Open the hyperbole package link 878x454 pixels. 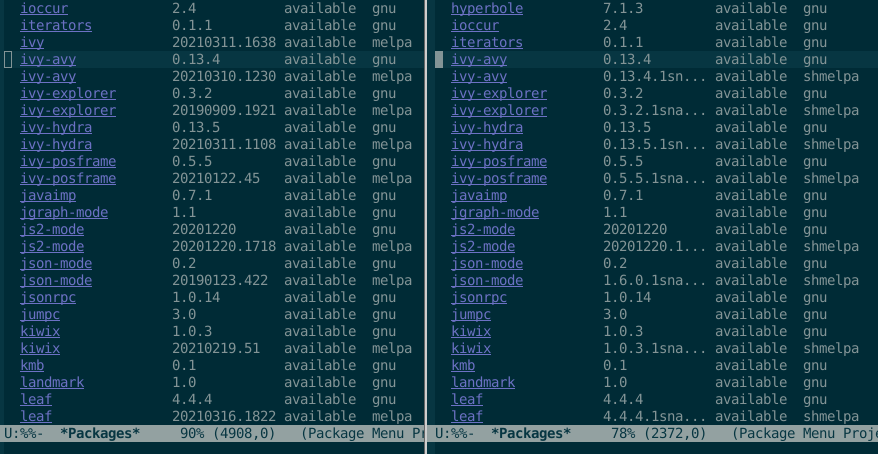point(487,8)
